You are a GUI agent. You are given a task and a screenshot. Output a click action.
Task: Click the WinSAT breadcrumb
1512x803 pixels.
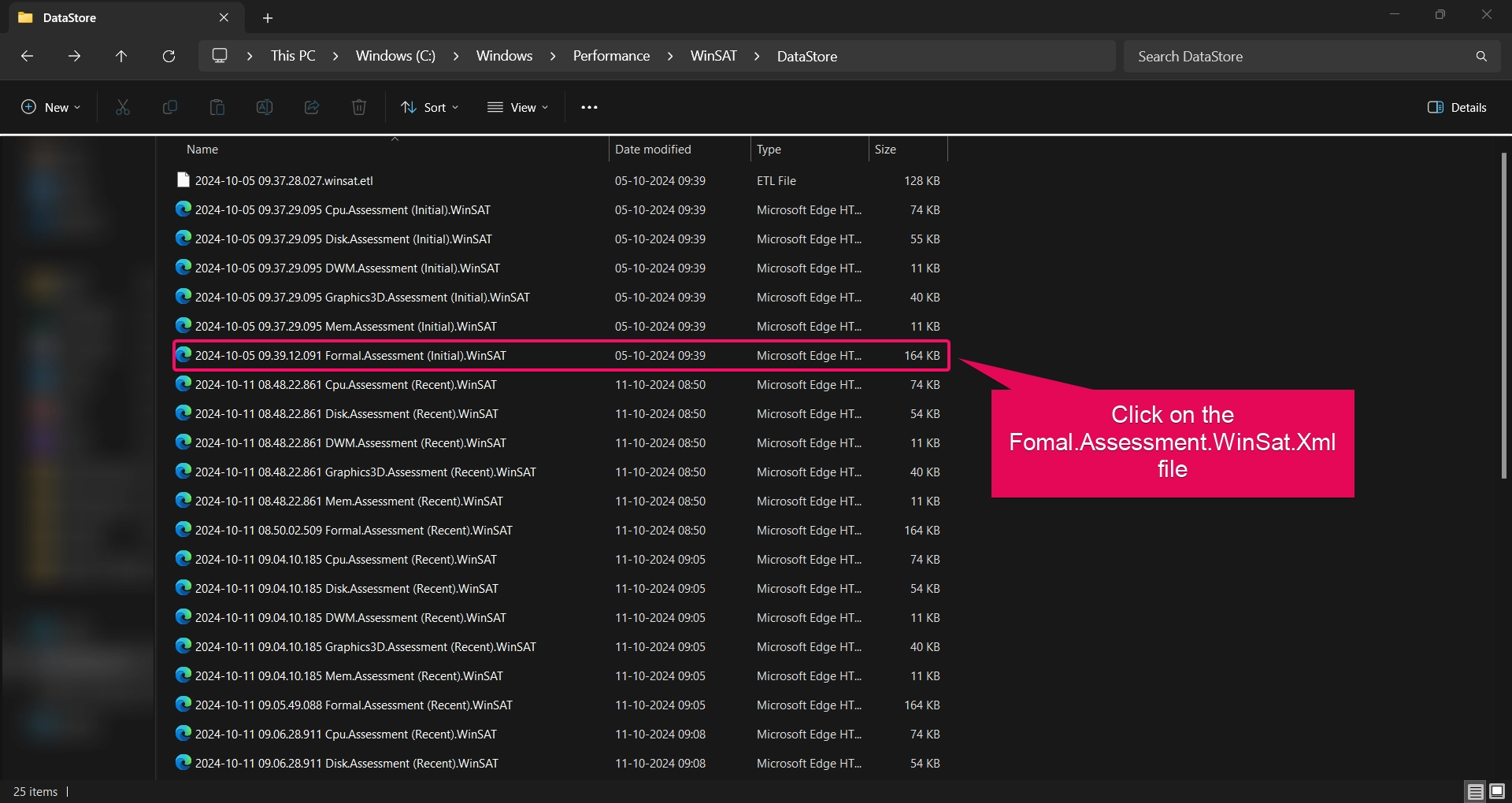(x=713, y=56)
